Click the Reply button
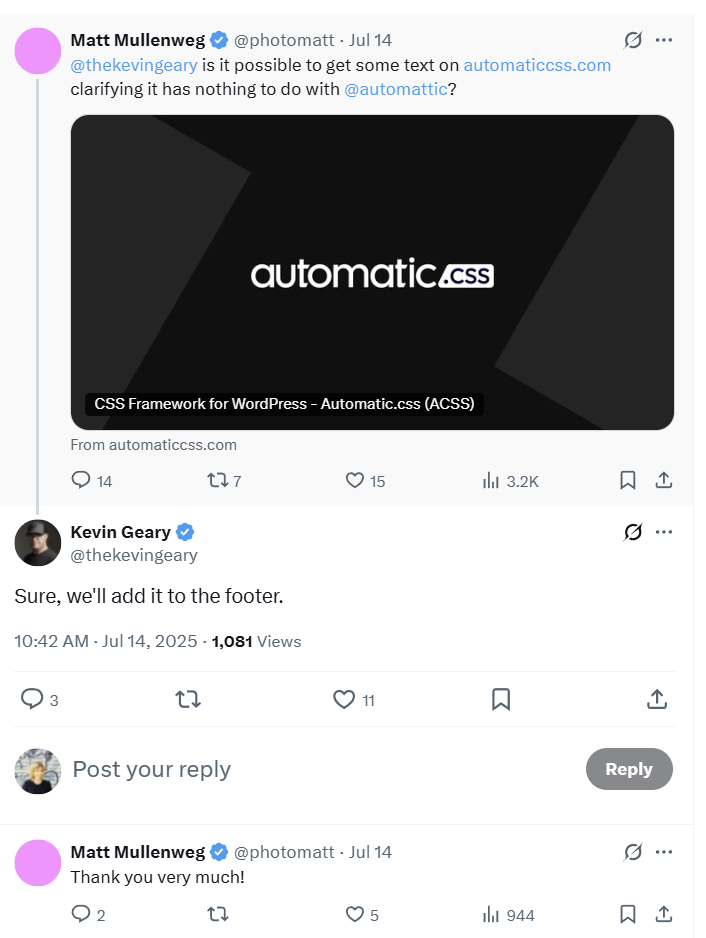706x938 pixels. pyautogui.click(x=629, y=769)
